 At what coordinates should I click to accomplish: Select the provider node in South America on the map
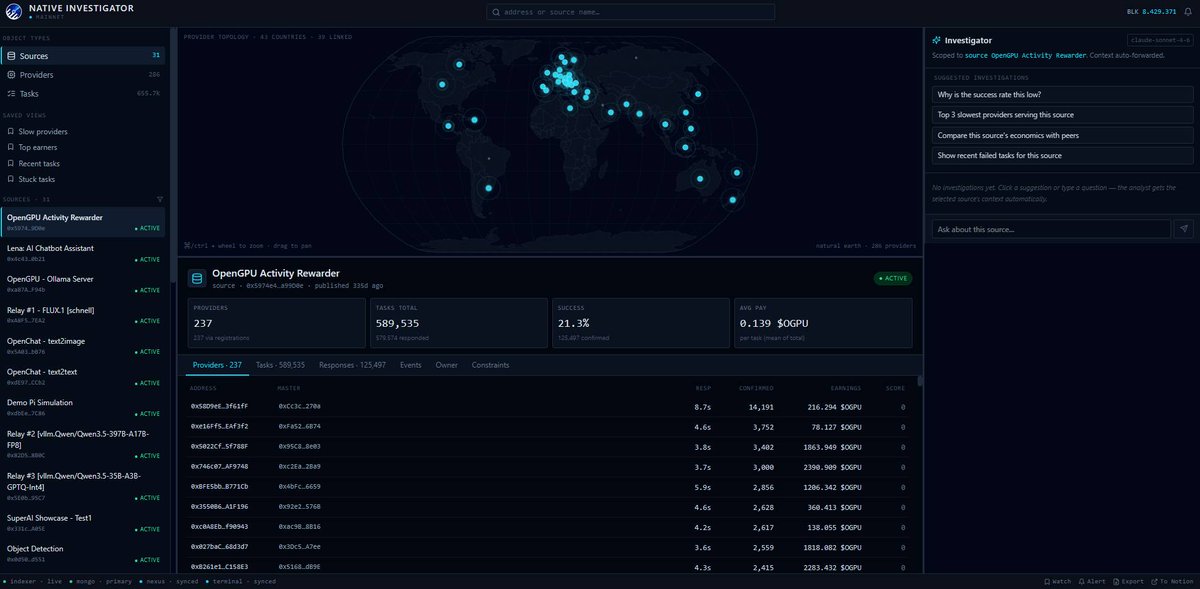[x=489, y=187]
